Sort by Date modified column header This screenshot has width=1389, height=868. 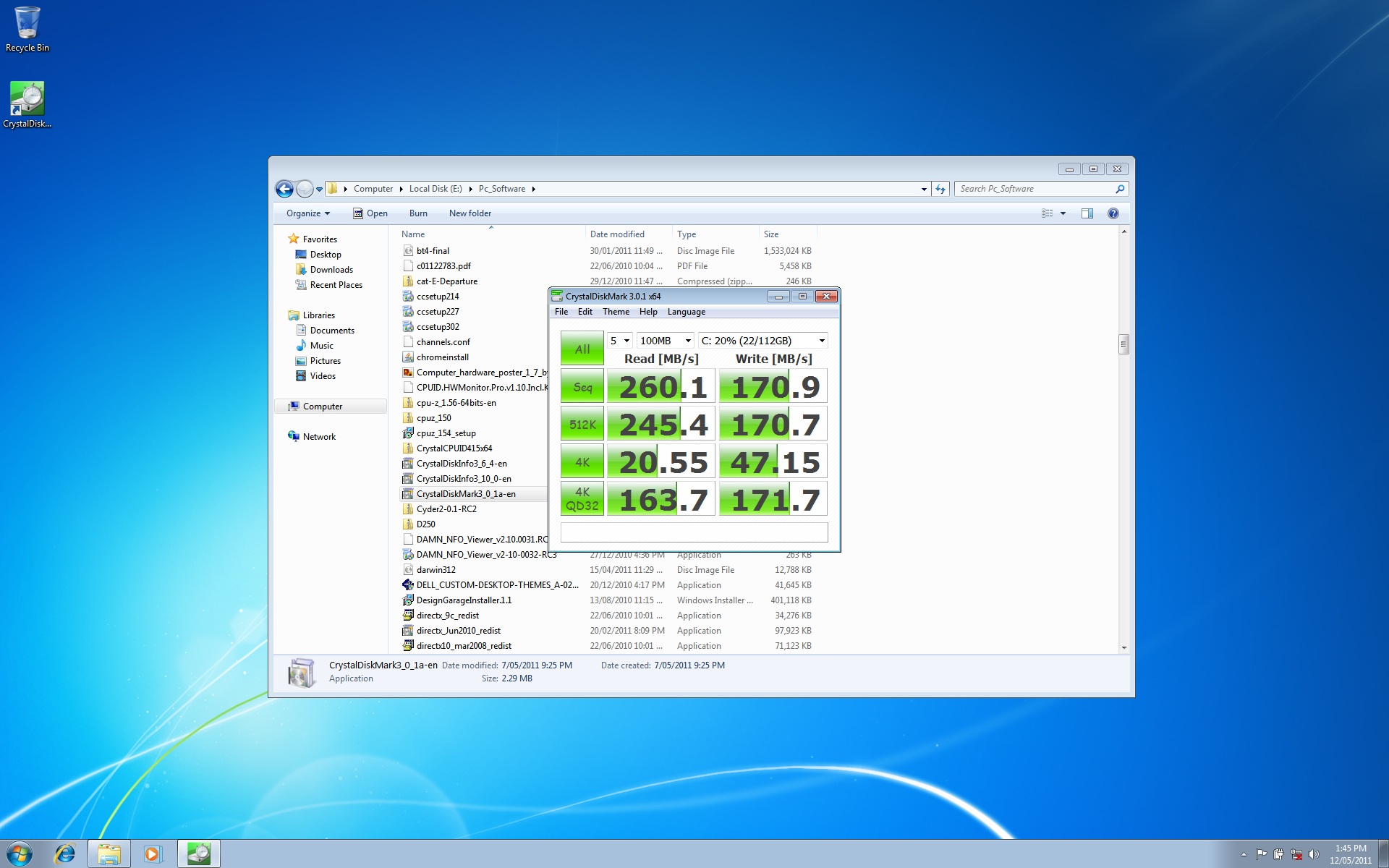tap(628, 234)
